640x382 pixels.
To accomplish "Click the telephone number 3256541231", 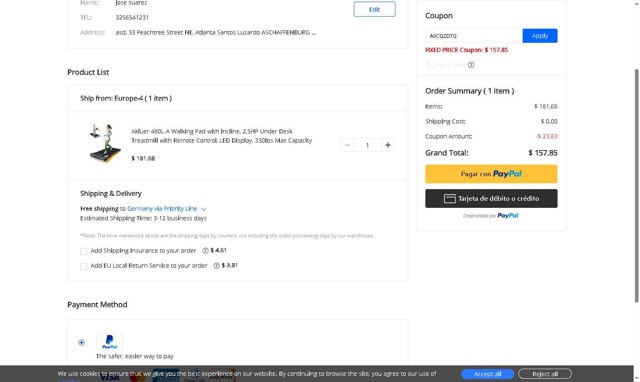I will [x=132, y=18].
